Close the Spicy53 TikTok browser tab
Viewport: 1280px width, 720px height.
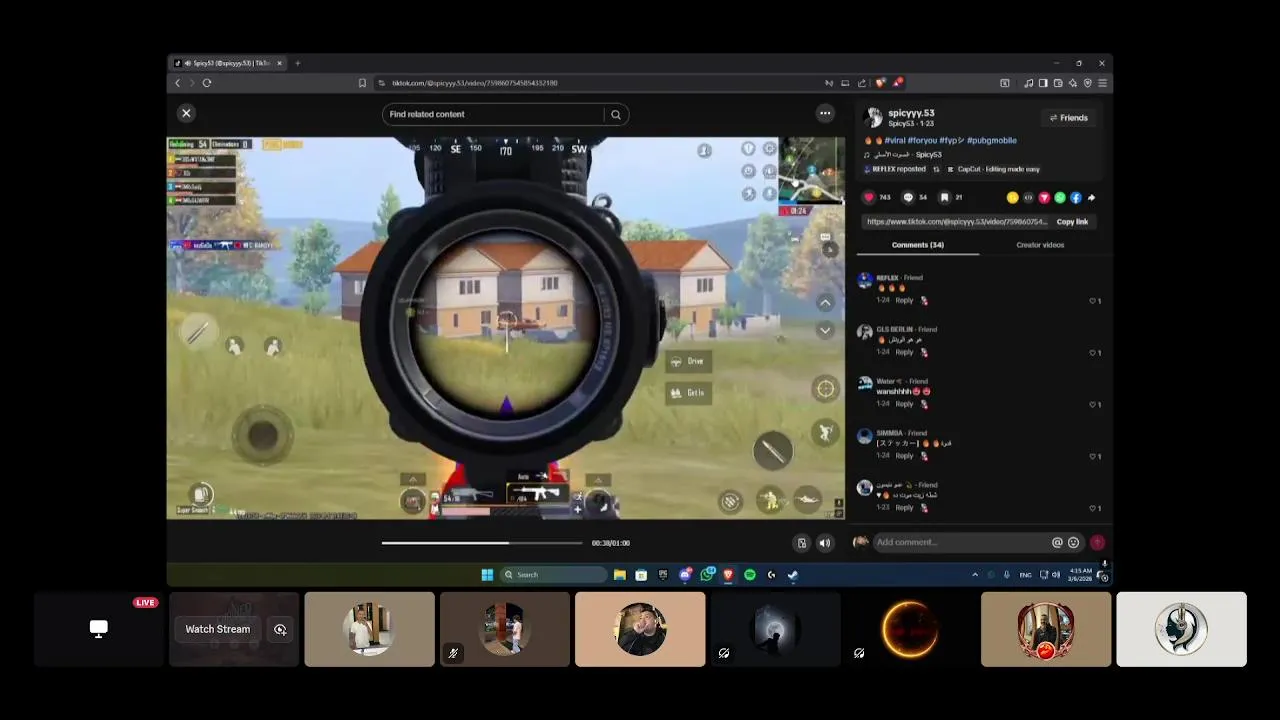(x=279, y=63)
